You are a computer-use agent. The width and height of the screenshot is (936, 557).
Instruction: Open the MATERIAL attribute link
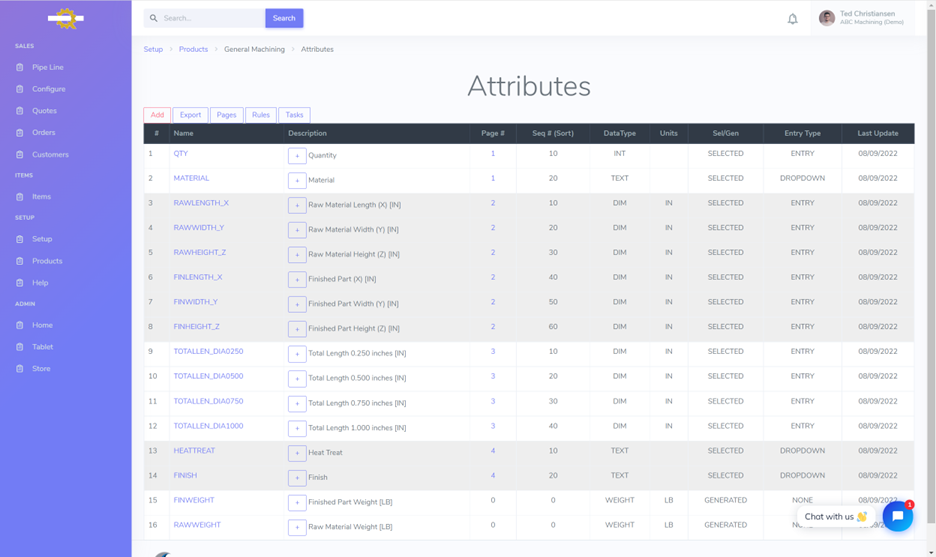point(191,178)
